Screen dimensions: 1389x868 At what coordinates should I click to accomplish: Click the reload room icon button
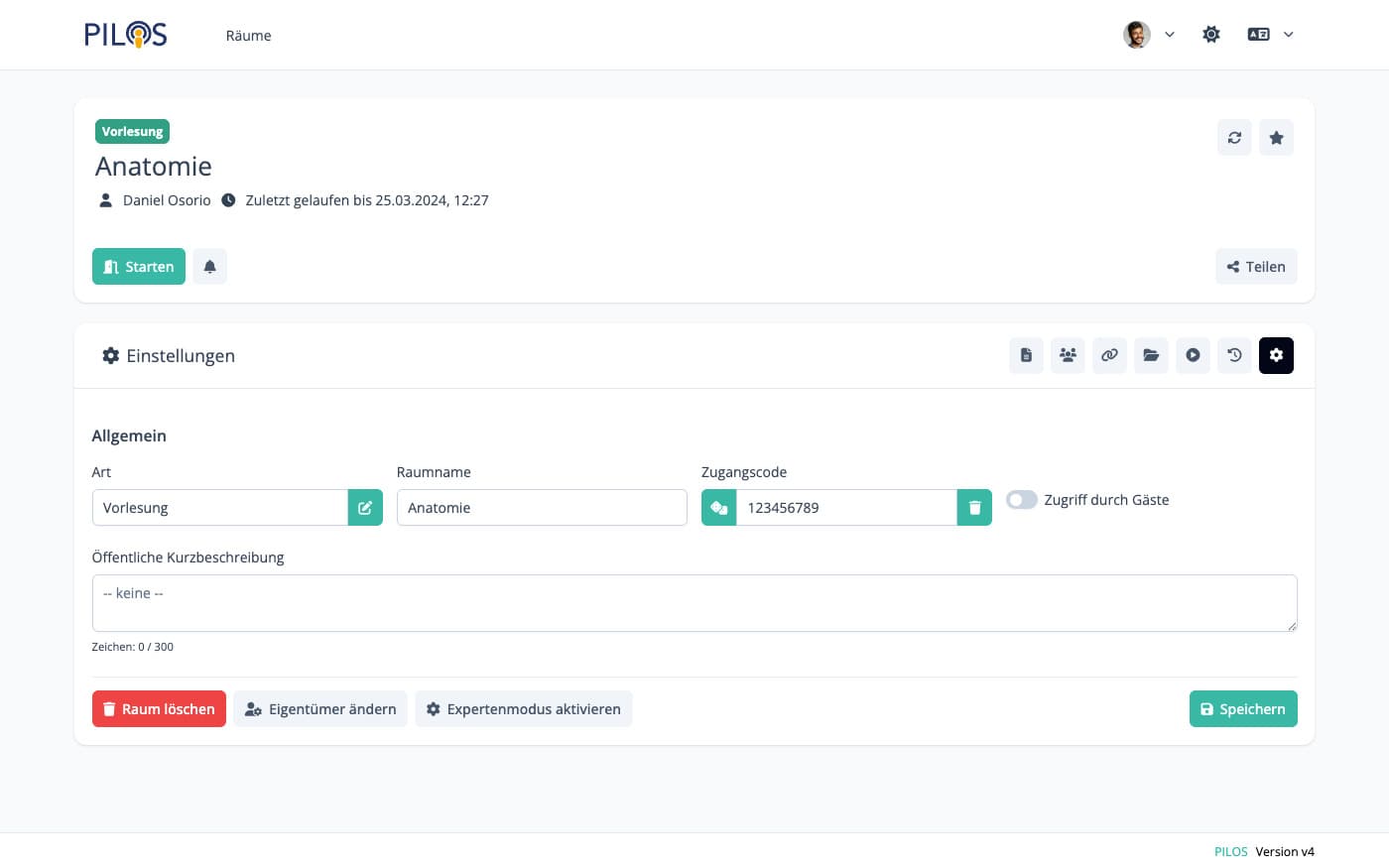click(1234, 138)
